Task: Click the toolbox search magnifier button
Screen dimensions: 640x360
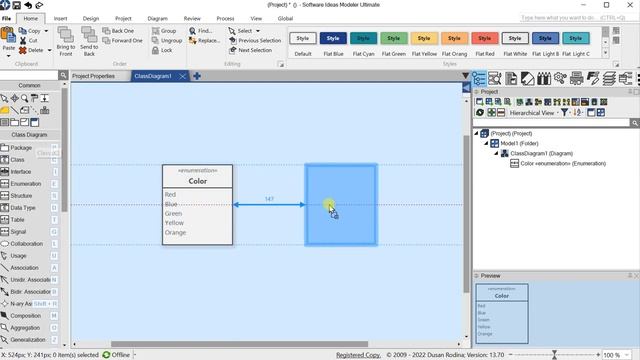Action: tap(63, 76)
